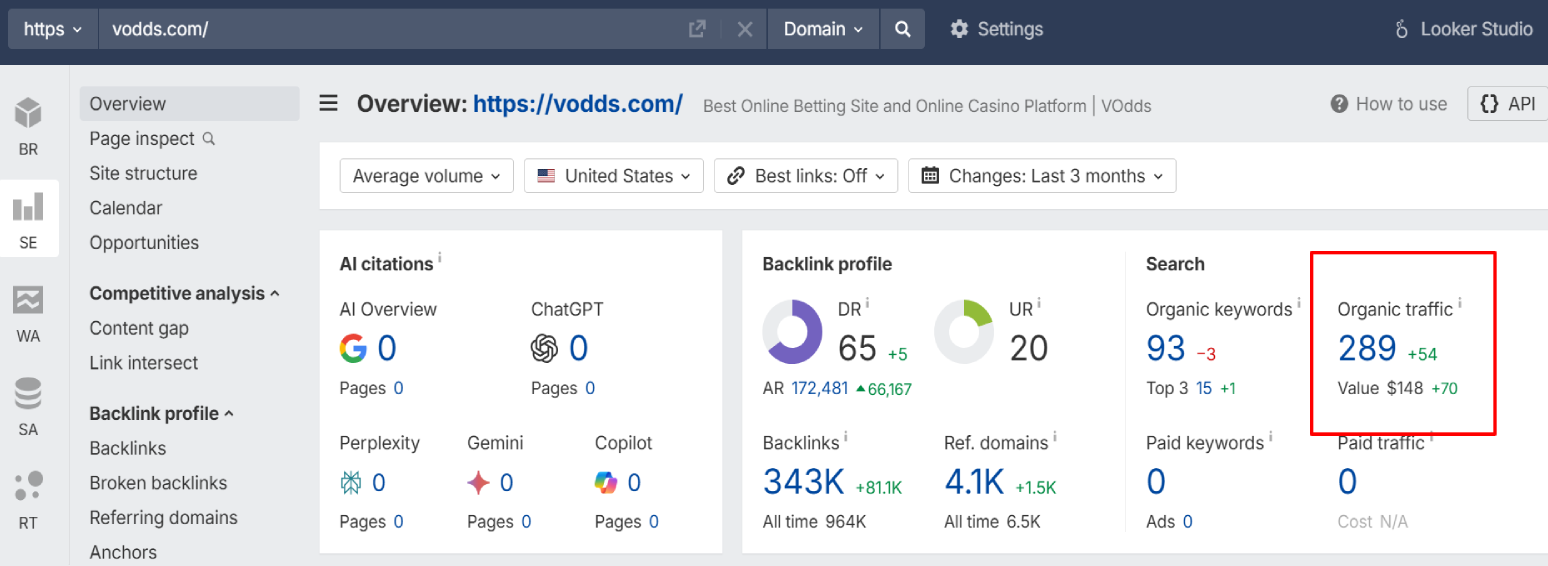Select Site structure in sidebar menu
This screenshot has height=566, width=1548.
[x=143, y=173]
